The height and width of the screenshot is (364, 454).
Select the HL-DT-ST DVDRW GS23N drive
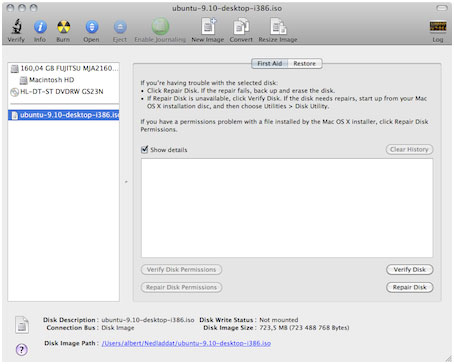click(57, 92)
